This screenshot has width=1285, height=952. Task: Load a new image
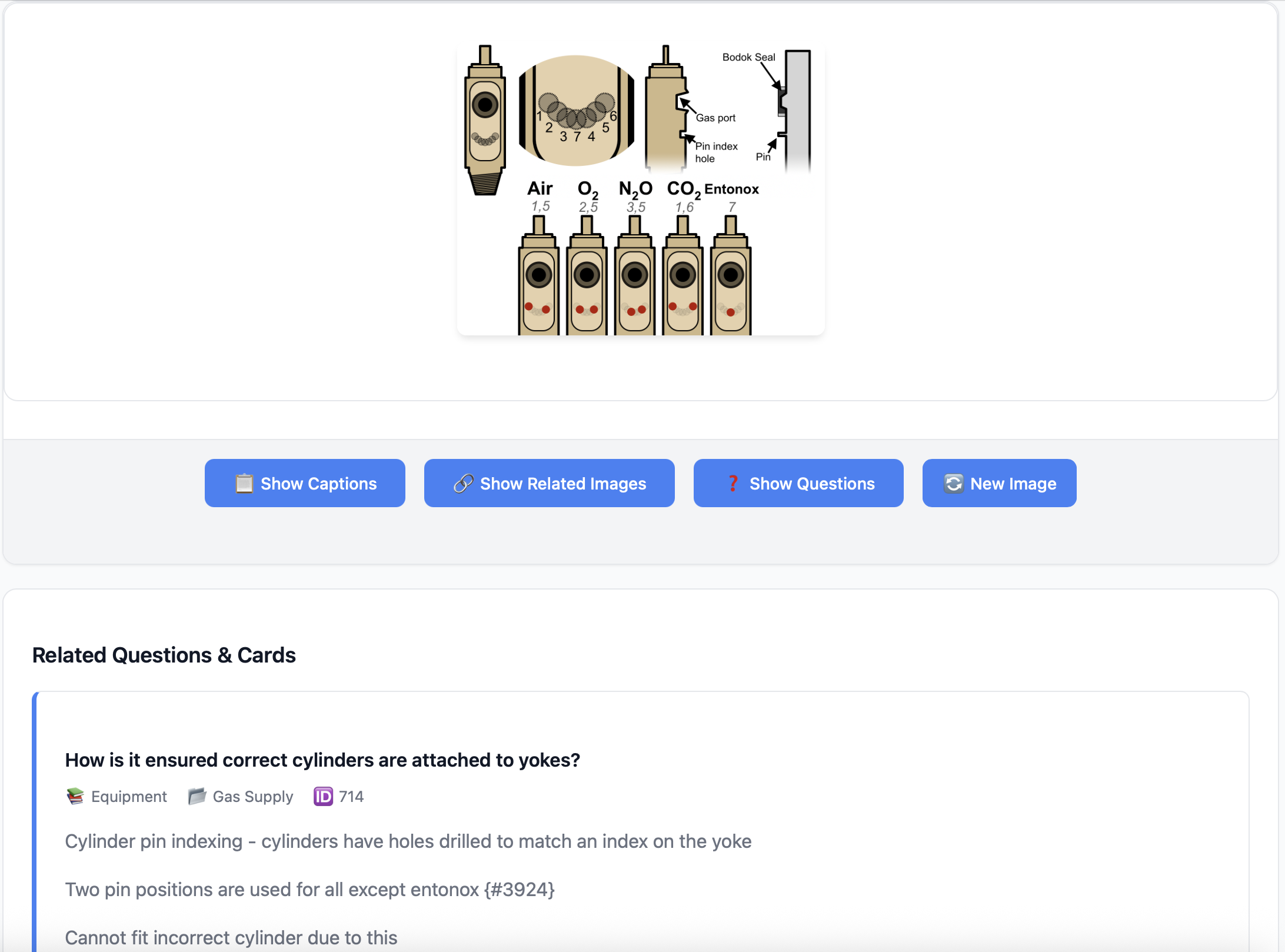[x=998, y=482]
